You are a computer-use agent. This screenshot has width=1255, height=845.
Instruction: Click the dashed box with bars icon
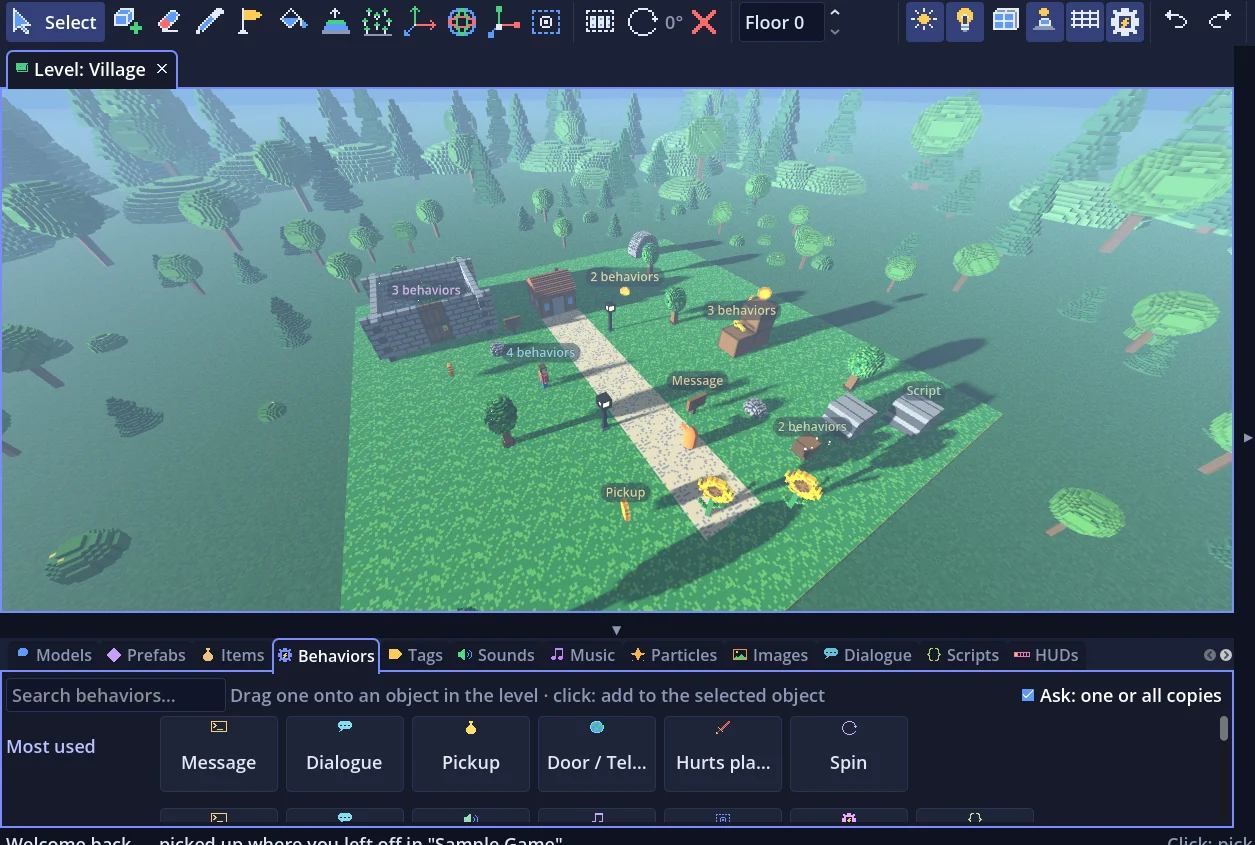(600, 22)
